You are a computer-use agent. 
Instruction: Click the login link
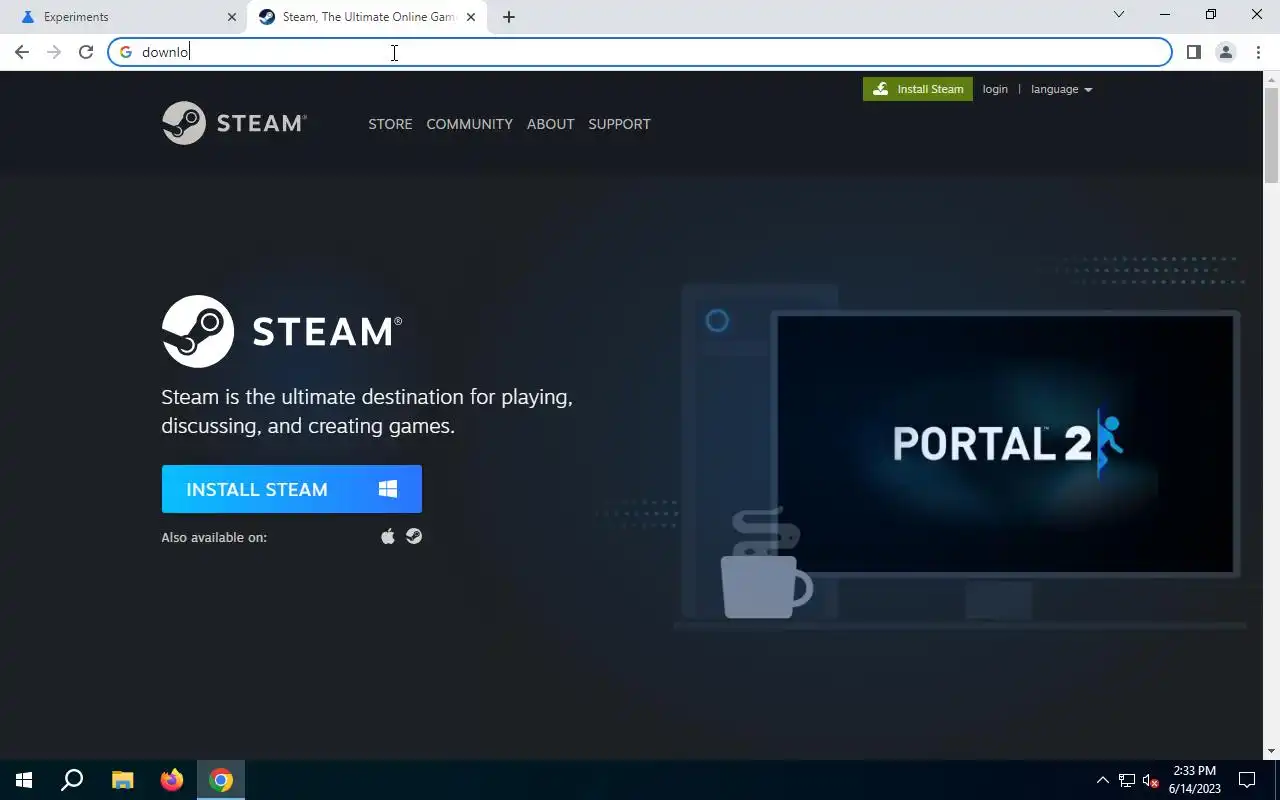tap(995, 89)
